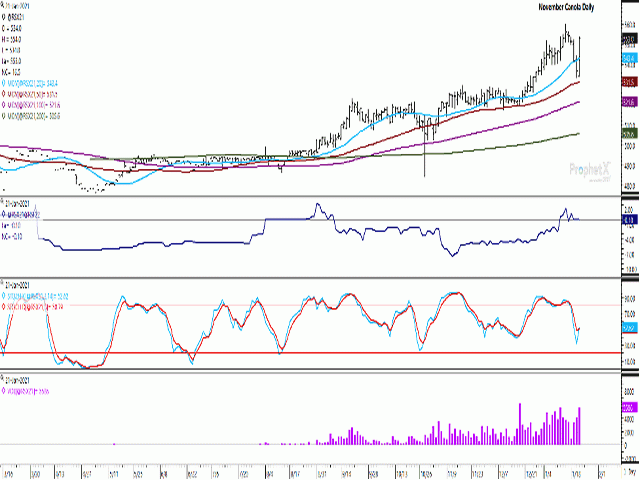
Task: Click the magenta volume study legend marker
Action: point(4,391)
